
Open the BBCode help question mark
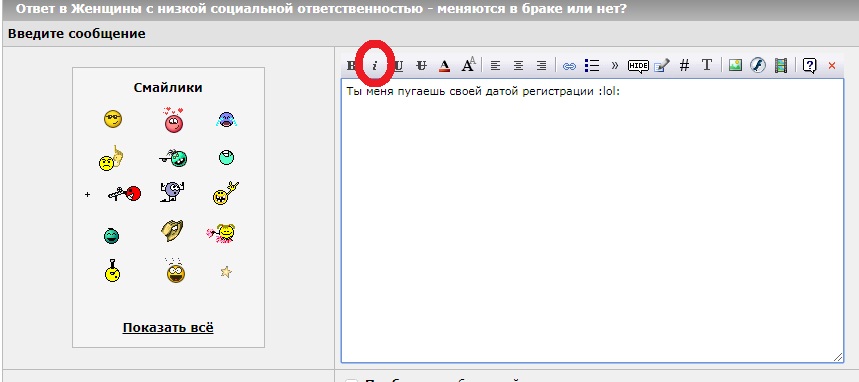809,66
